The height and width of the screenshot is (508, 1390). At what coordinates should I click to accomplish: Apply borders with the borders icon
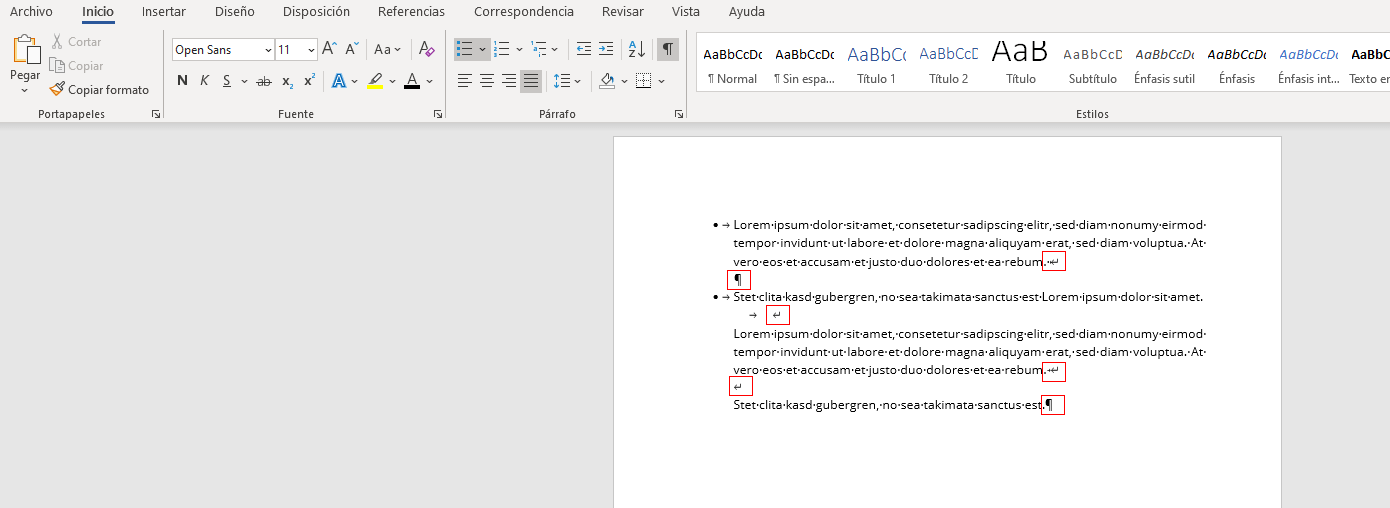coord(643,81)
